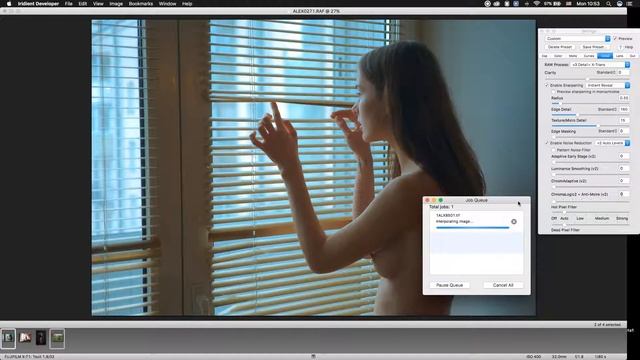Open the Iridient Developer app menu

tap(38, 4)
